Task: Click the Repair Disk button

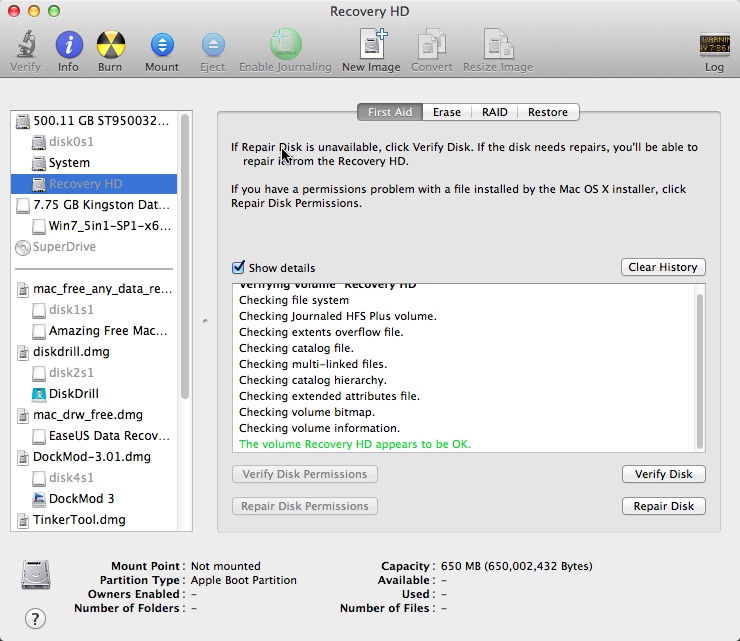Action: click(664, 506)
